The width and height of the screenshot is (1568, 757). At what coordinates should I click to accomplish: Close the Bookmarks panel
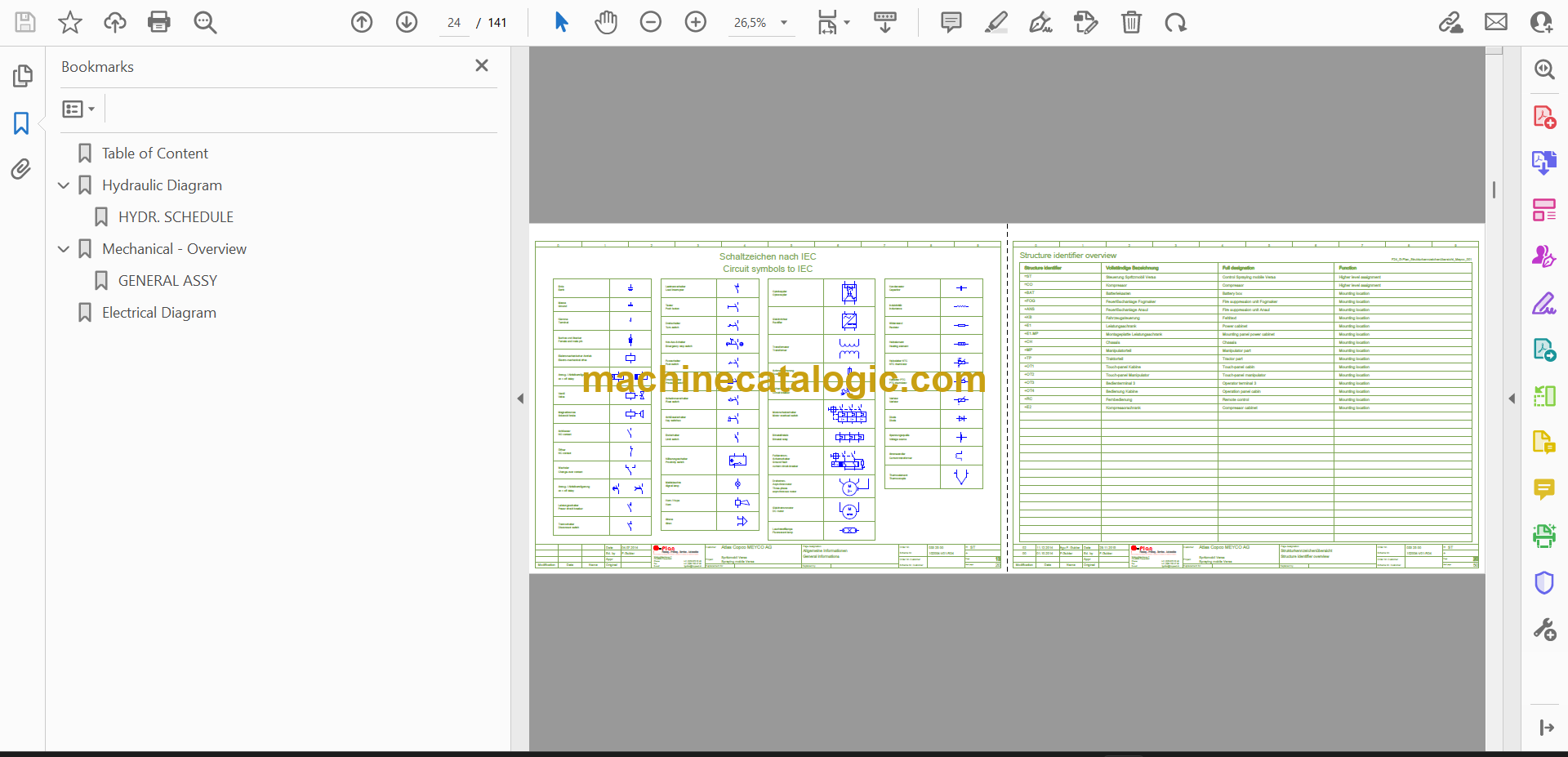tap(482, 65)
